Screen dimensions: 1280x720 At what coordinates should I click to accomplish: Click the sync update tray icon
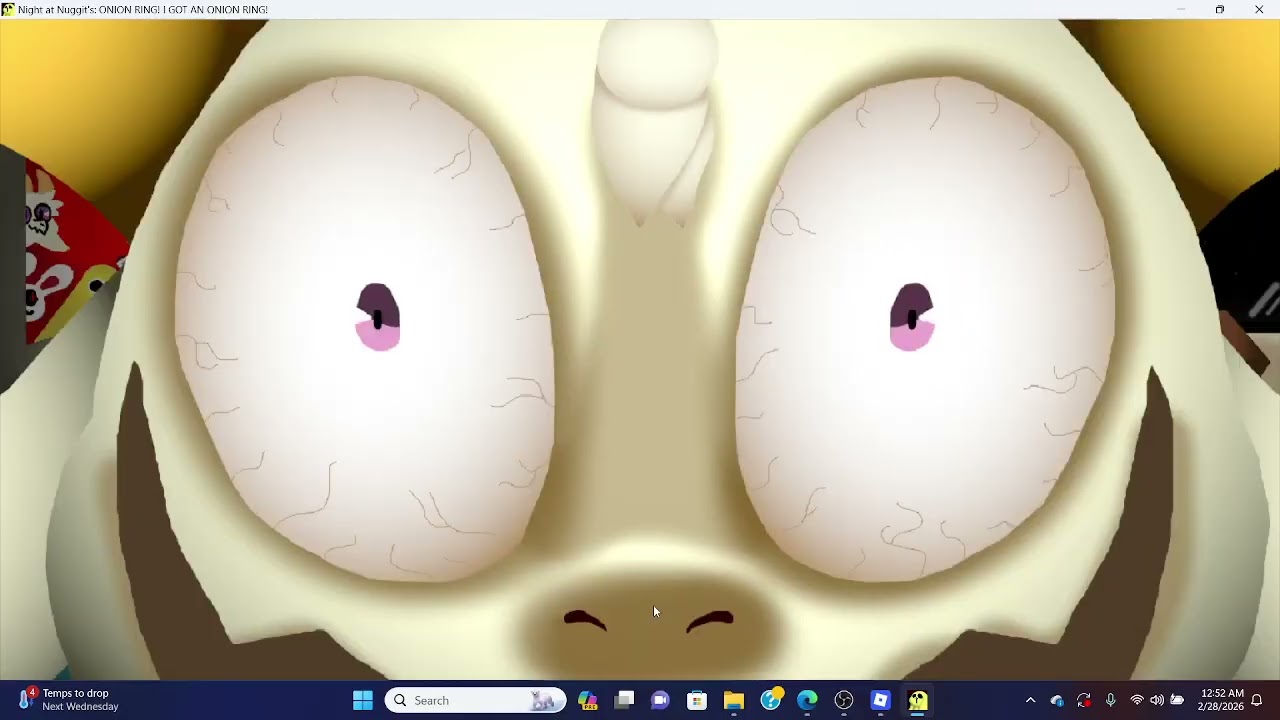point(1084,700)
